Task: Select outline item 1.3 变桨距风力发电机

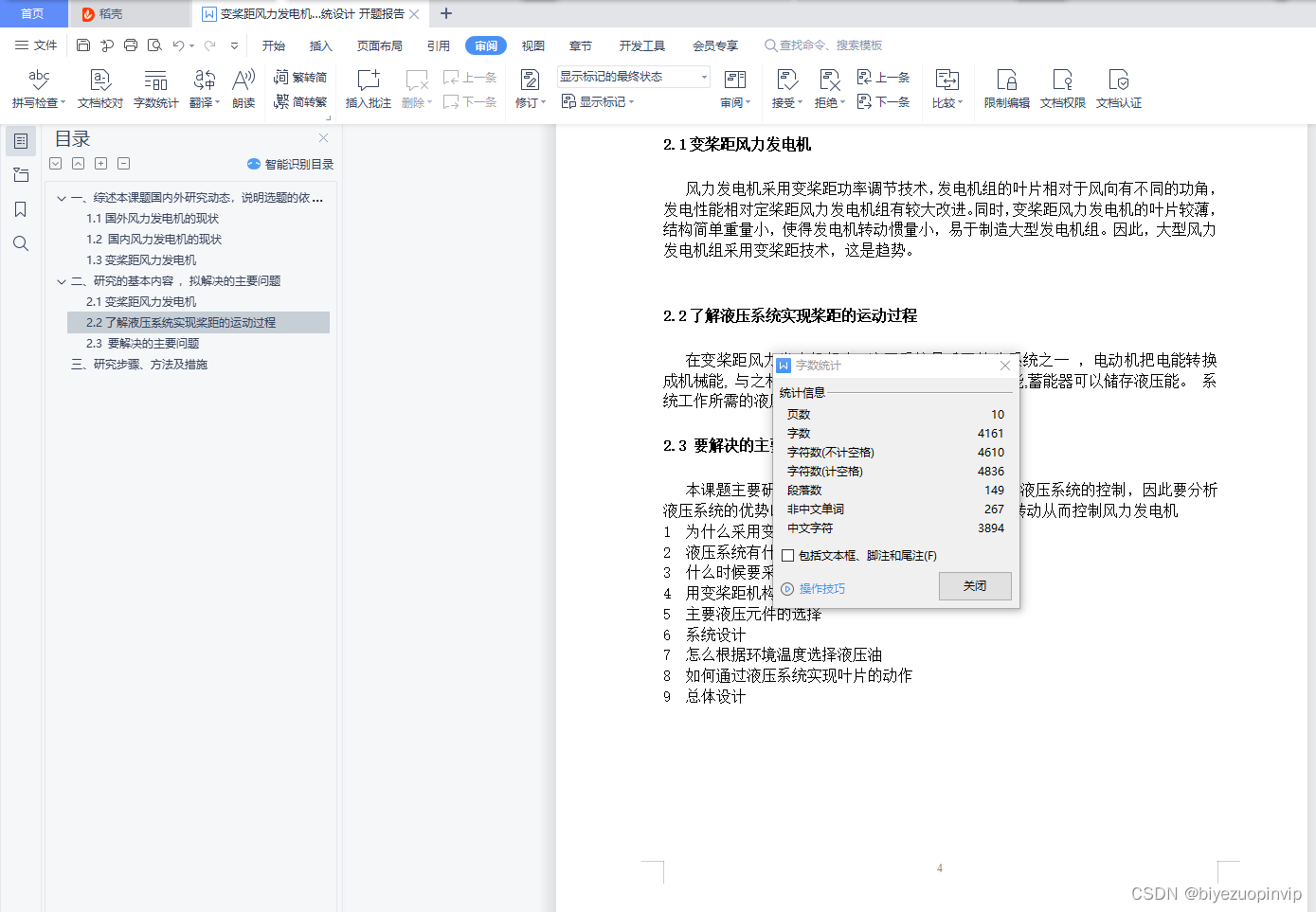Action: (141, 260)
